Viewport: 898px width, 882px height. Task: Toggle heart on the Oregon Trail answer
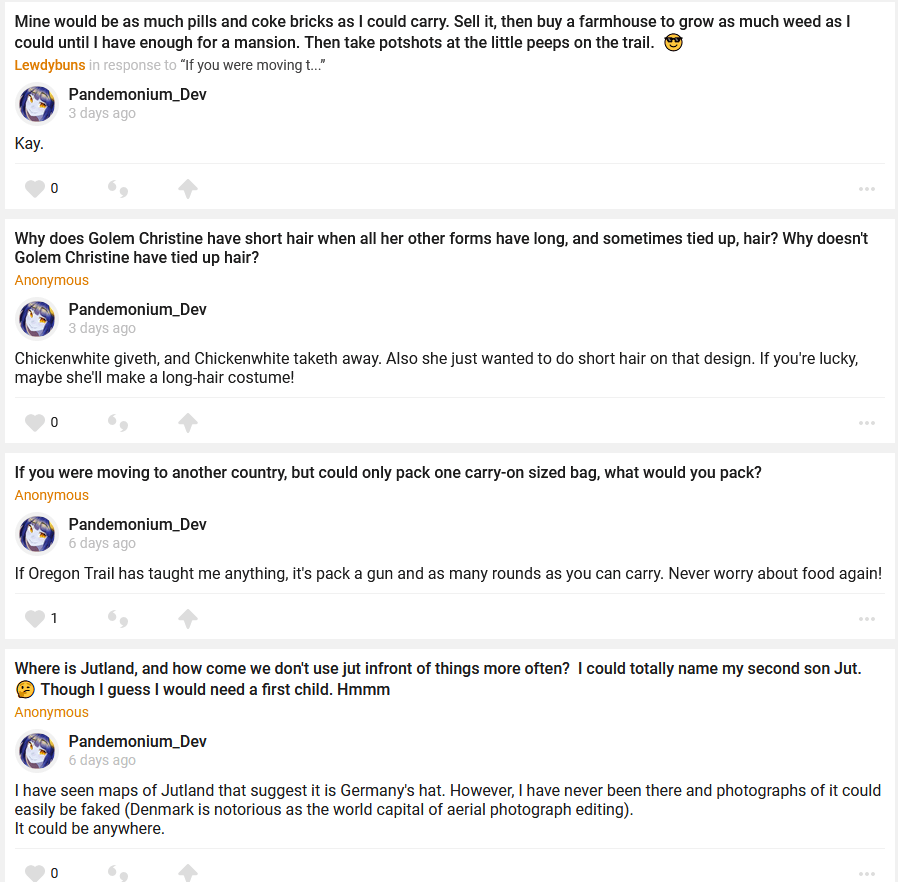(x=35, y=619)
